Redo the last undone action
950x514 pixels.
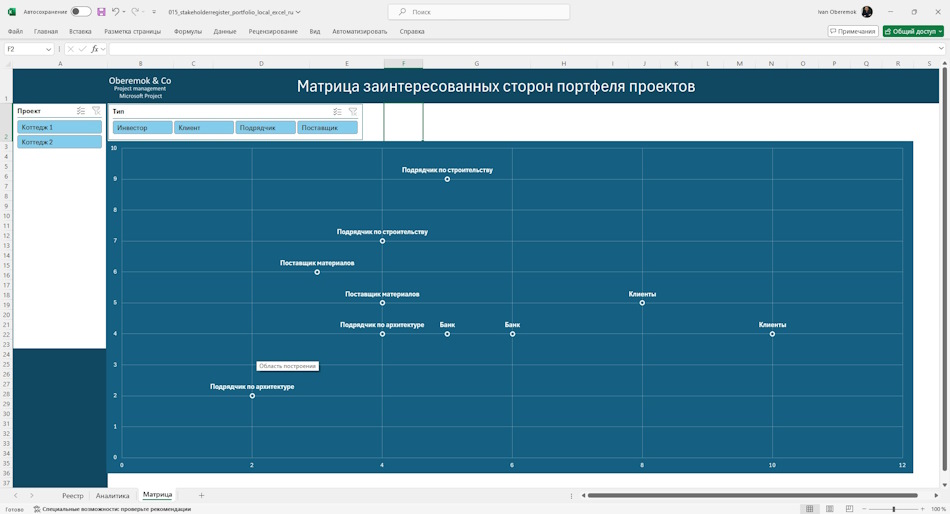(135, 12)
